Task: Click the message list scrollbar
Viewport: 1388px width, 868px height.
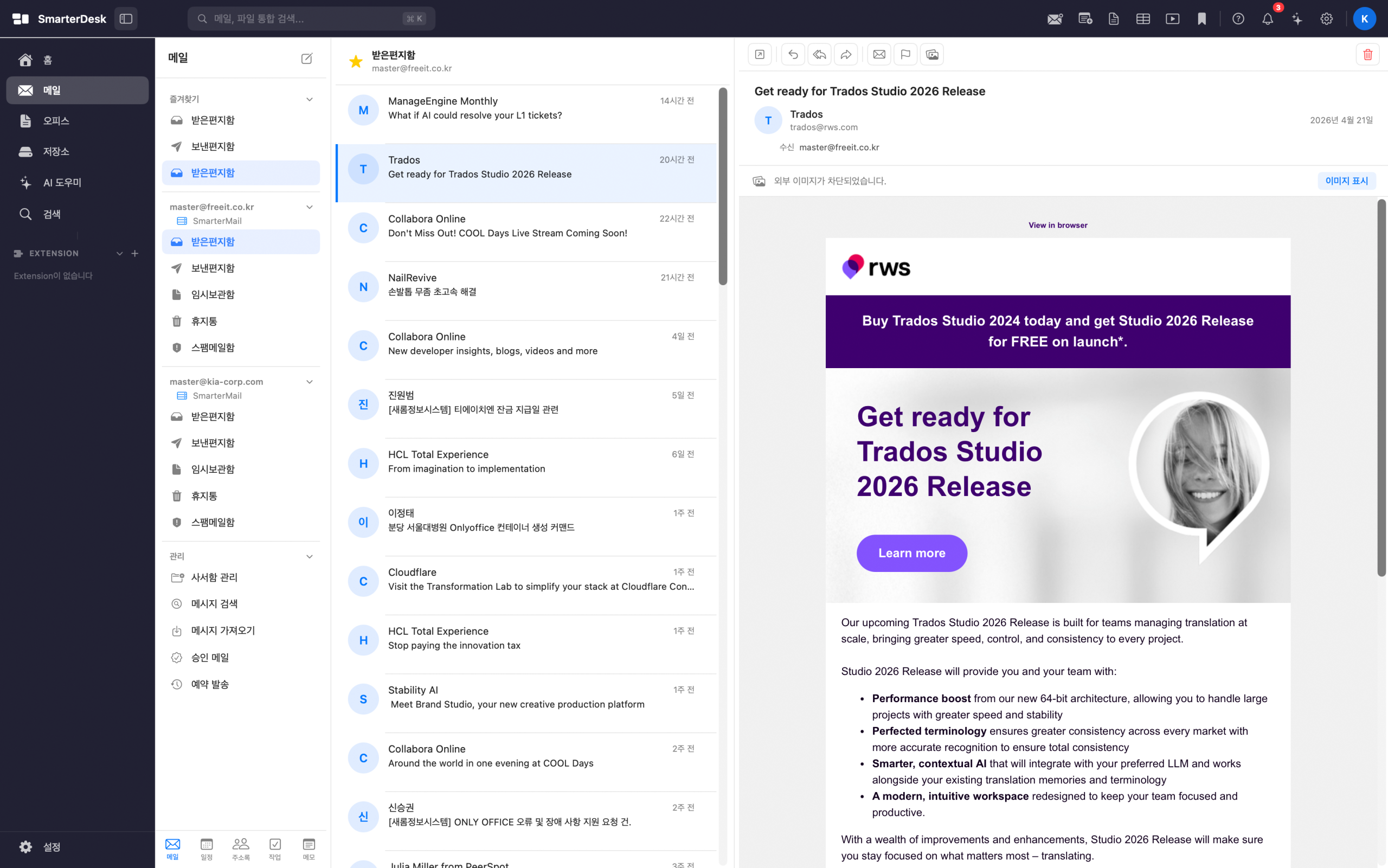Action: click(x=723, y=187)
